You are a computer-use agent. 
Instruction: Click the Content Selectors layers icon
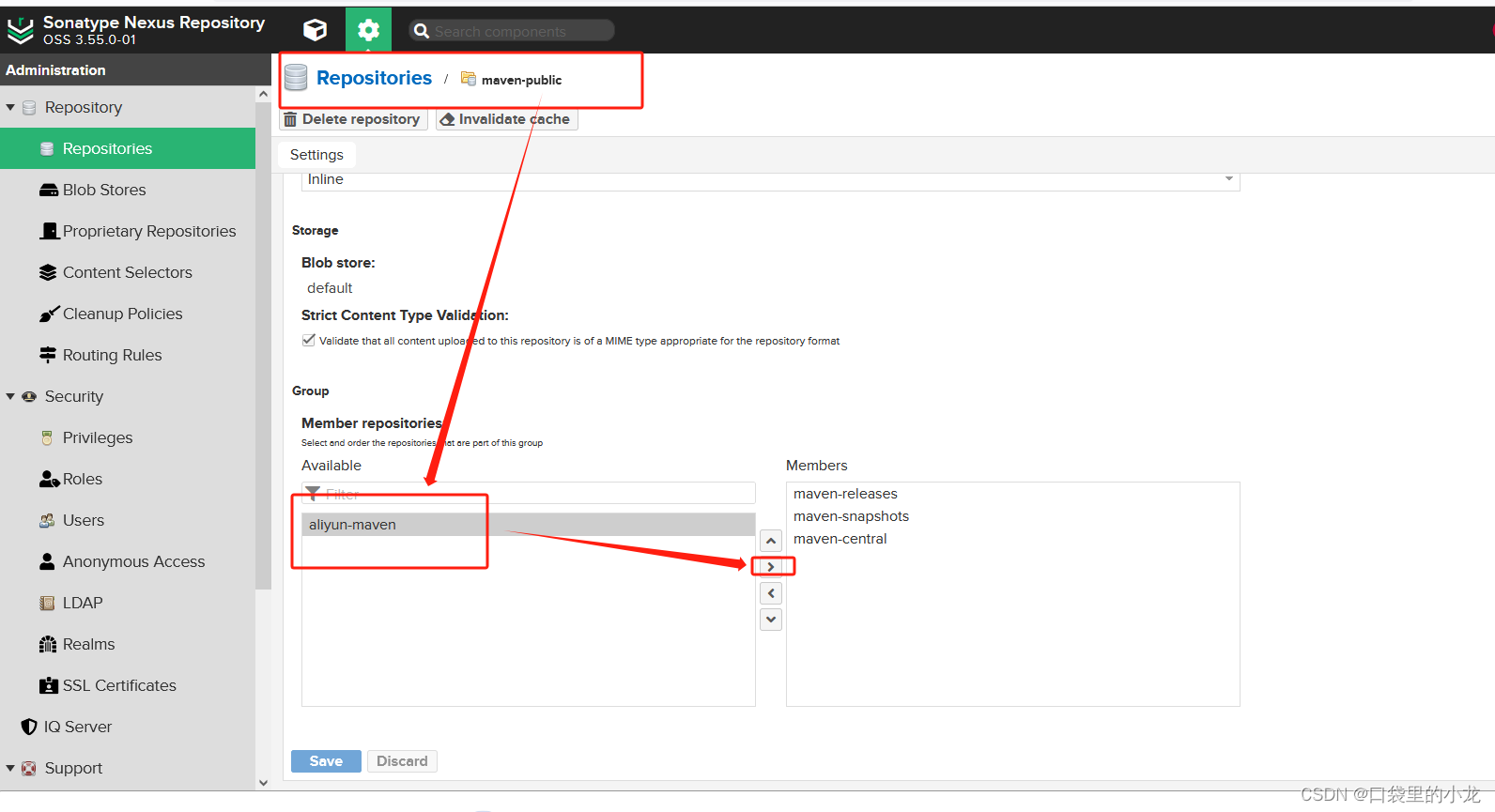point(48,272)
